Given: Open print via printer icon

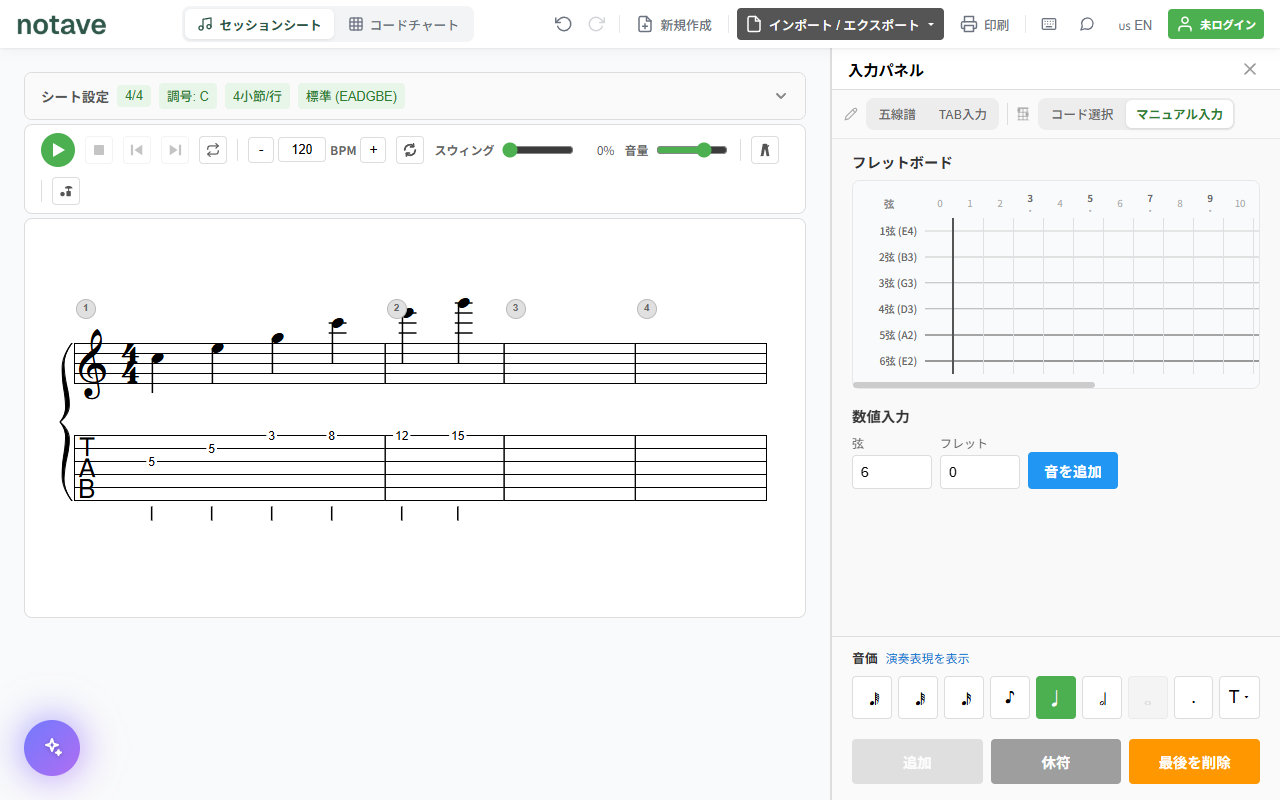Looking at the screenshot, I should tap(984, 24).
